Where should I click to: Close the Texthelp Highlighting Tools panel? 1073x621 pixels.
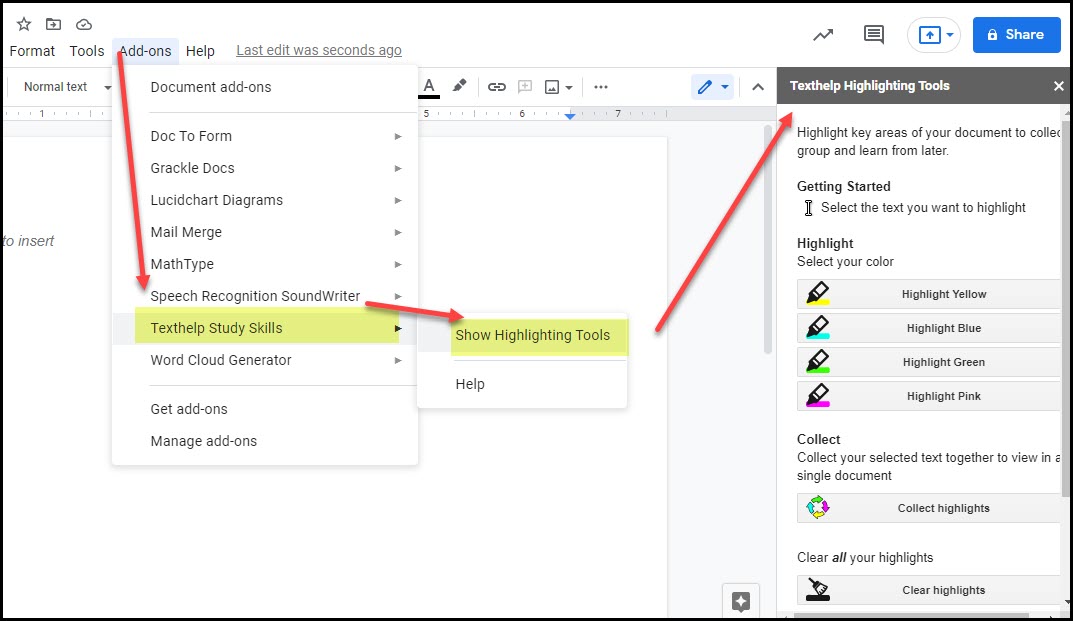point(1059,86)
